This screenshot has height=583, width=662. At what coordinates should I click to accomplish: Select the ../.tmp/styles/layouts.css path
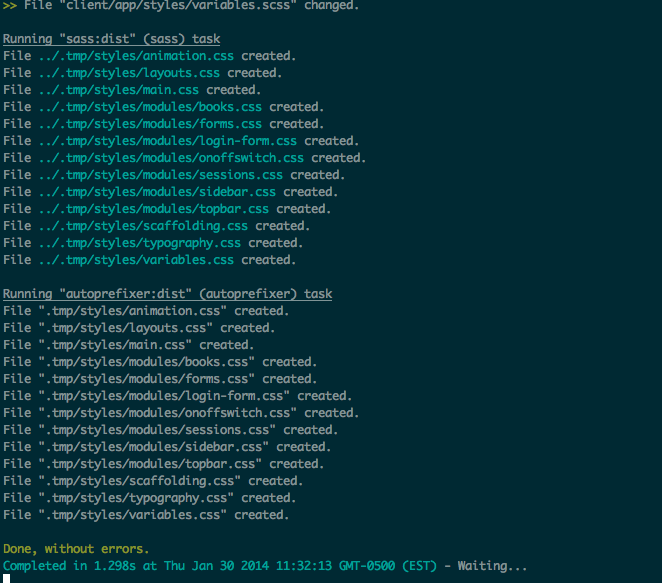[129, 73]
